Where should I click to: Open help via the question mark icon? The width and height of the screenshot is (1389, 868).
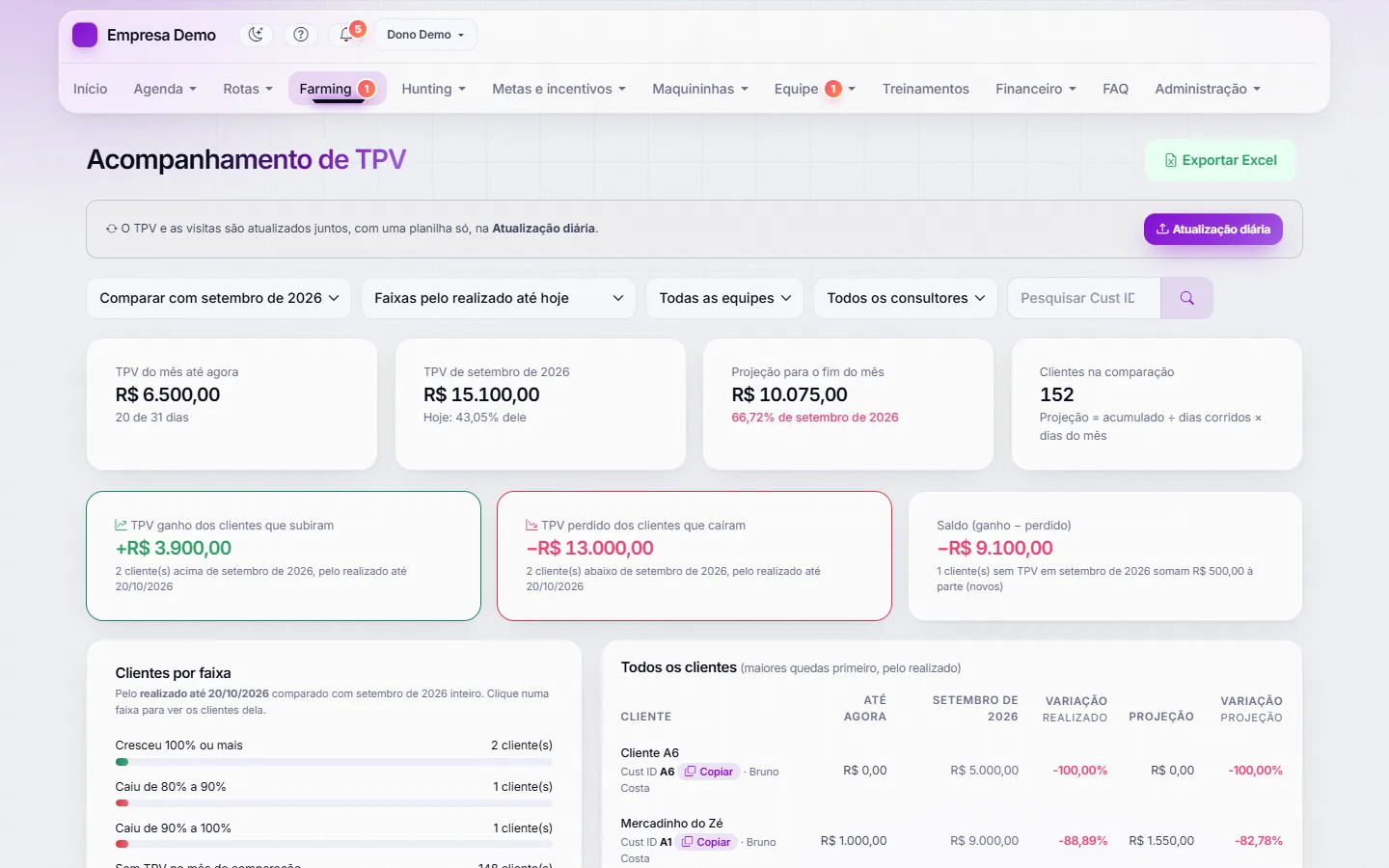[x=301, y=35]
